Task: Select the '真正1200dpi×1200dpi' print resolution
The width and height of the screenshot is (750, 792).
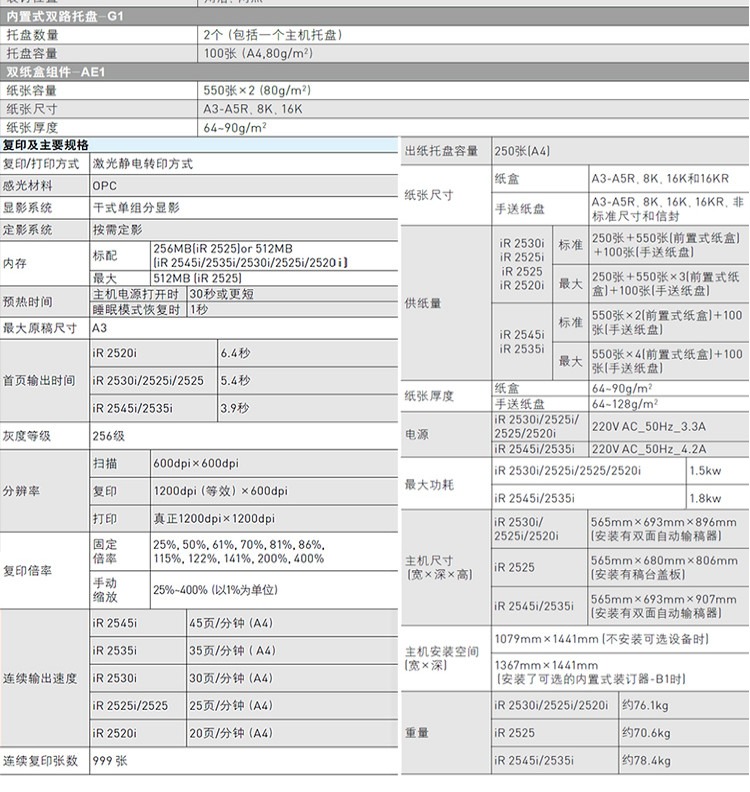Action: point(214,519)
